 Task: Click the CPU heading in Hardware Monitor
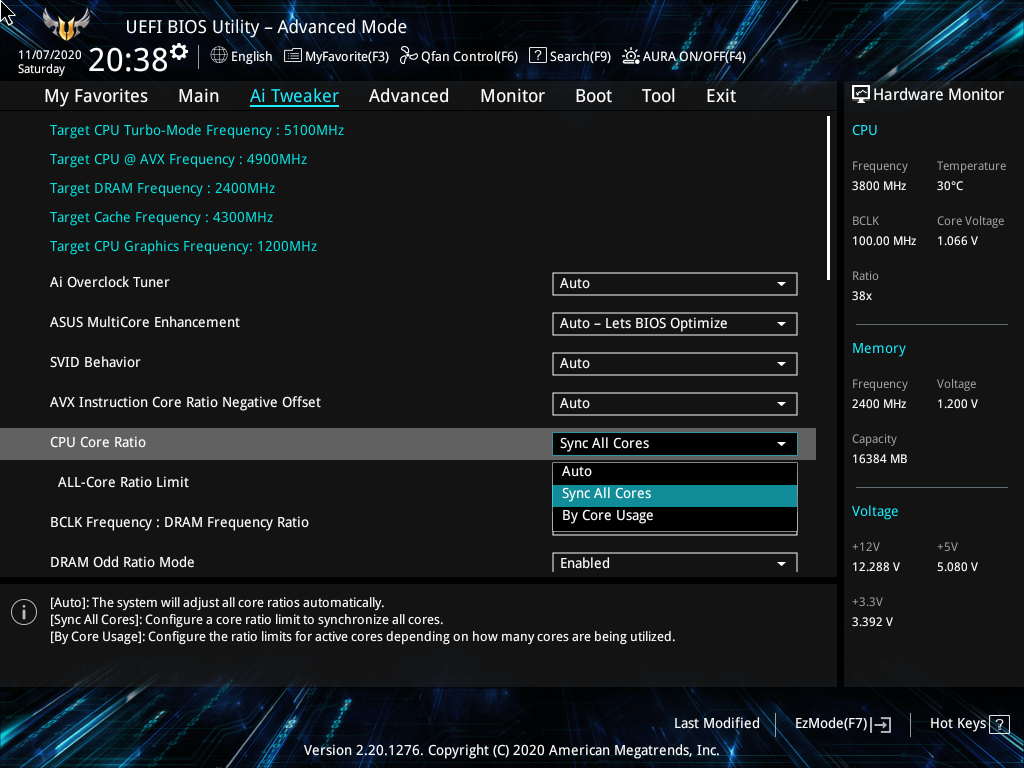[x=865, y=131]
